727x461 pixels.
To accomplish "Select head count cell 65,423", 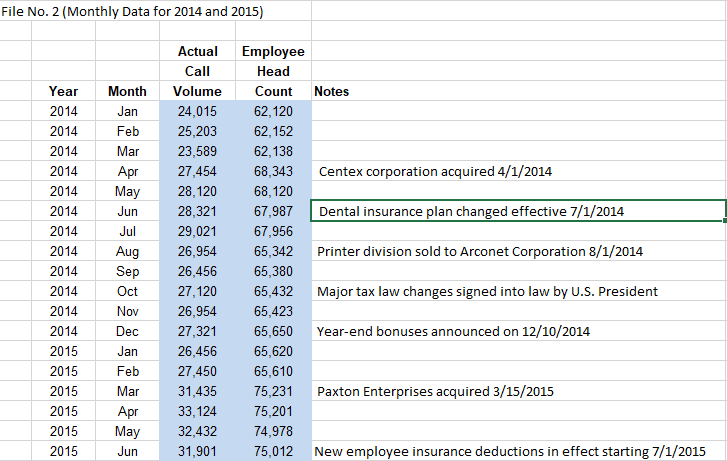I will click(273, 310).
